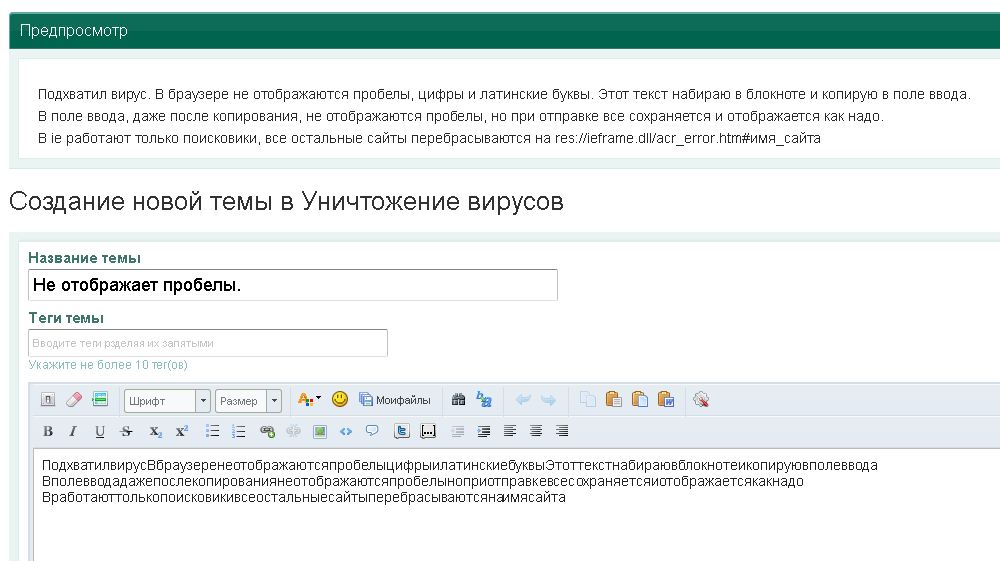Toggle italic formatting button

coord(73,432)
